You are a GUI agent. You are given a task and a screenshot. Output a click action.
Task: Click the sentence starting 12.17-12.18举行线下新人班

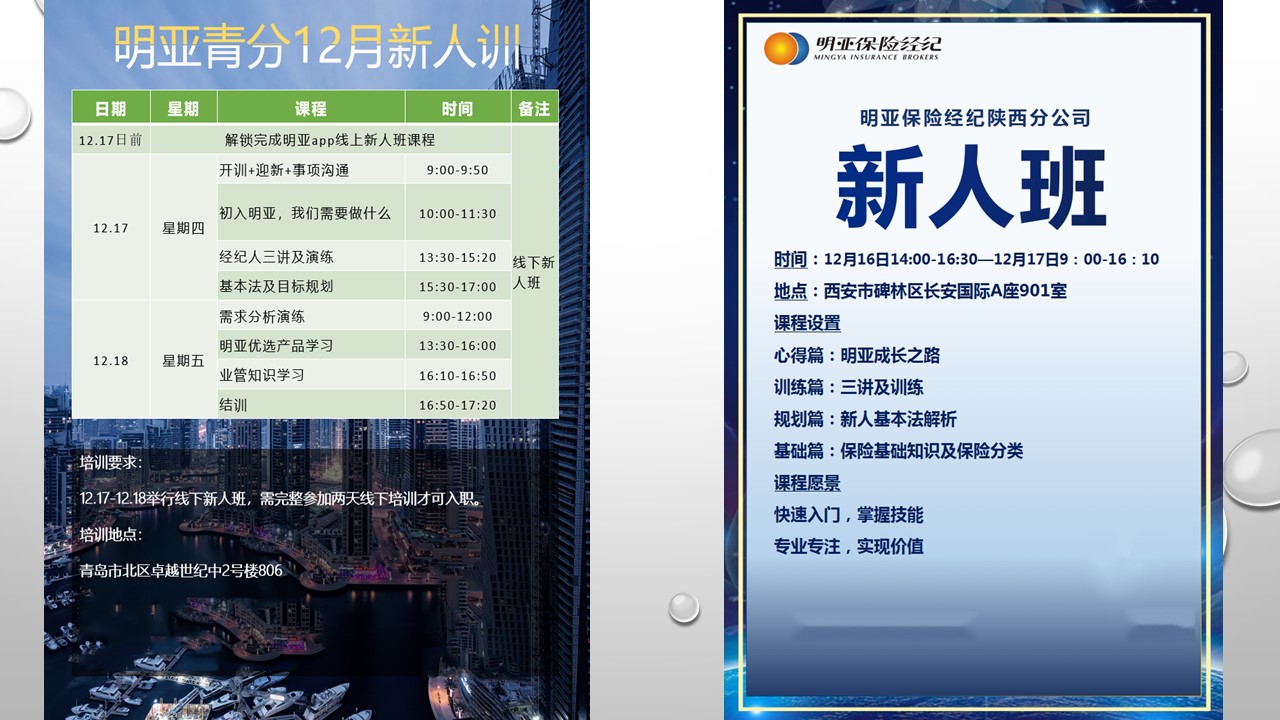281,498
